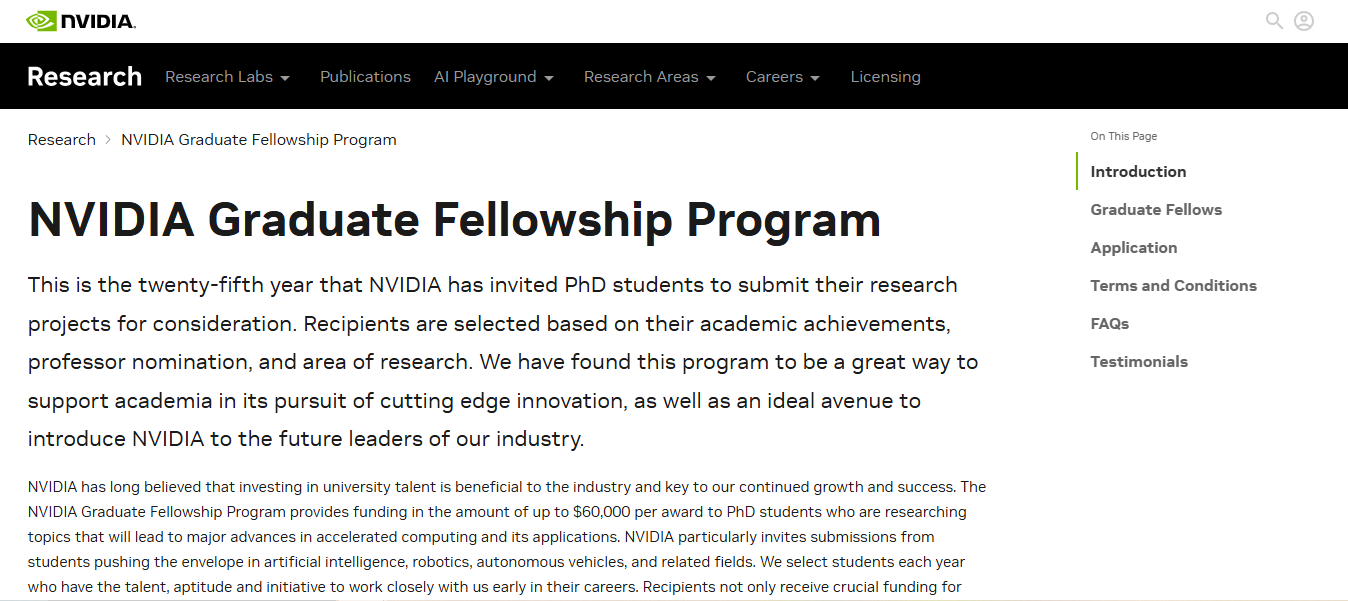Follow the Research breadcrumb link

(x=62, y=140)
